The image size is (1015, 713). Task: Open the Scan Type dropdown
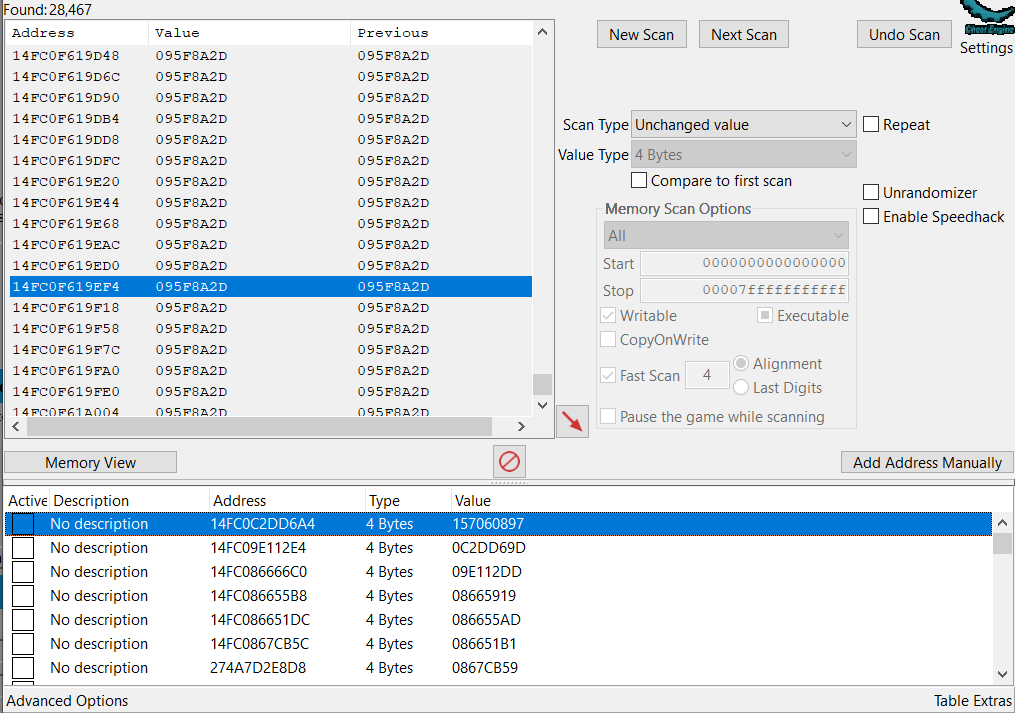pyautogui.click(x=744, y=125)
